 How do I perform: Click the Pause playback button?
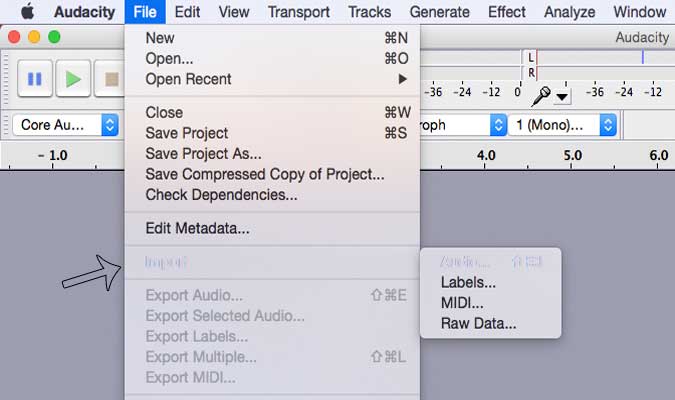[x=35, y=79]
